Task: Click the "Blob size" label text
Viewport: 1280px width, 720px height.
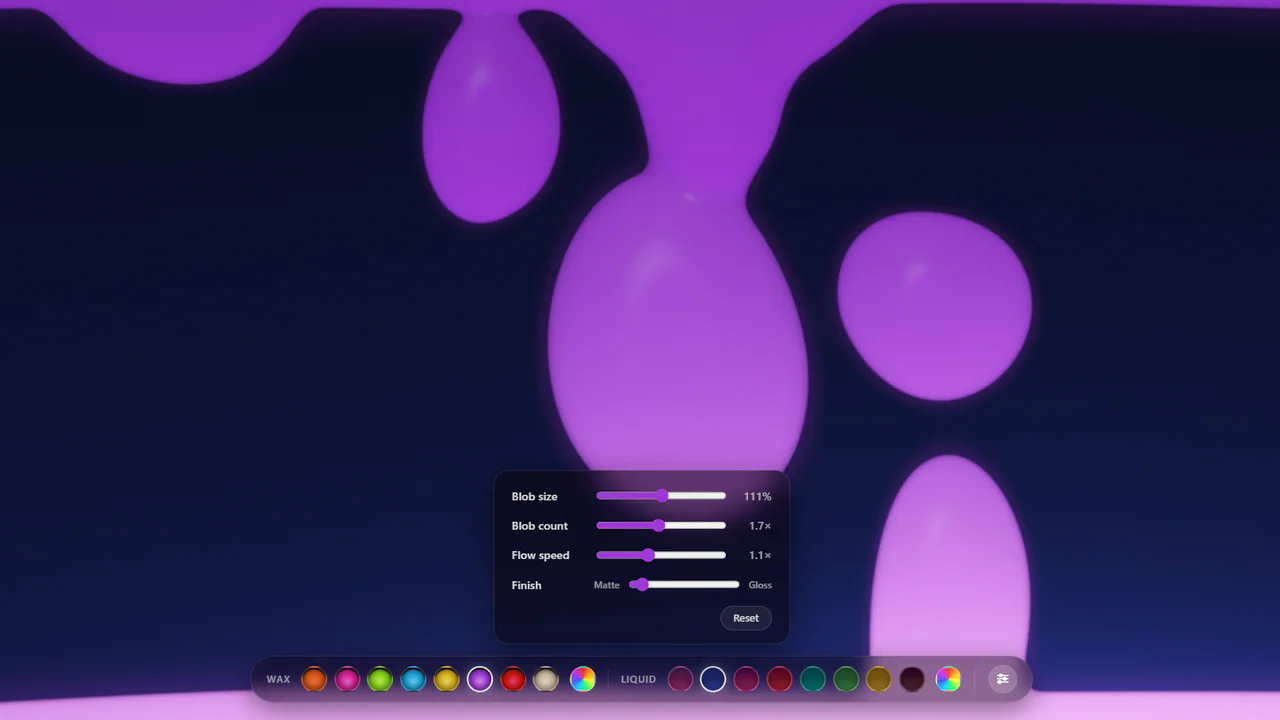Action: click(535, 496)
